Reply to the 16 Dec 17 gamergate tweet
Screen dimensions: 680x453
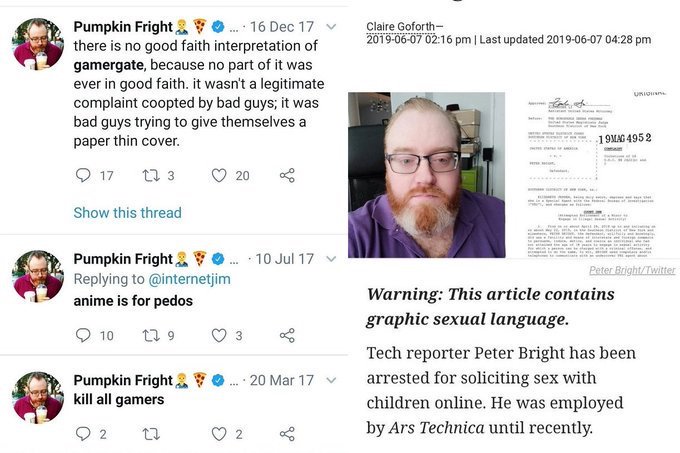(83, 175)
